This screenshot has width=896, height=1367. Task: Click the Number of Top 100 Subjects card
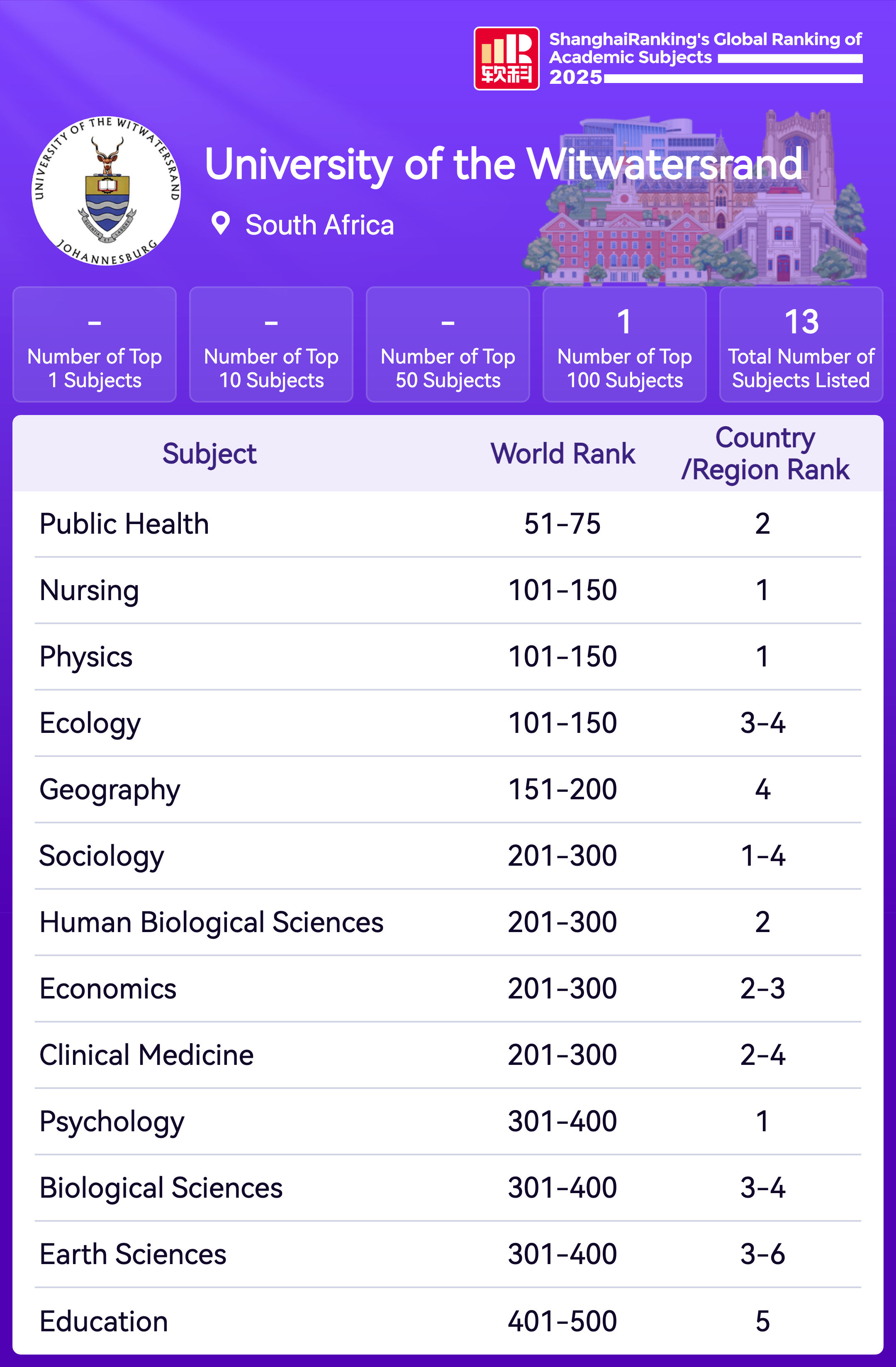coord(624,344)
